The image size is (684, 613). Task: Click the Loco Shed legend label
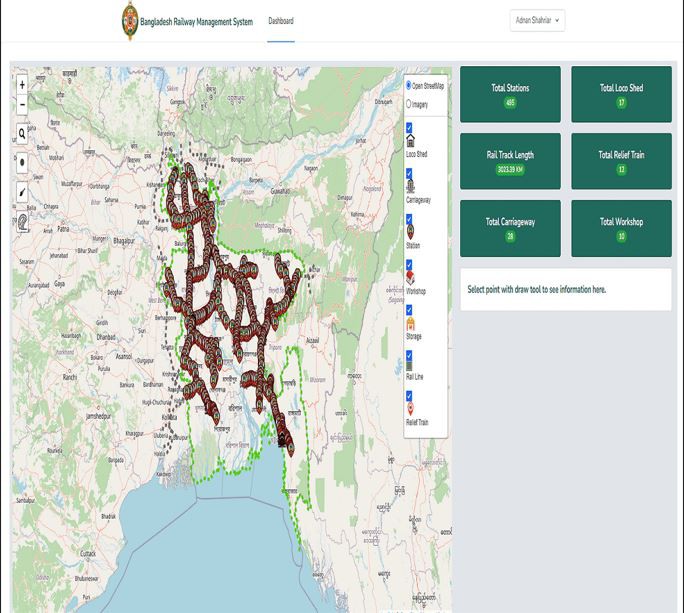417,154
